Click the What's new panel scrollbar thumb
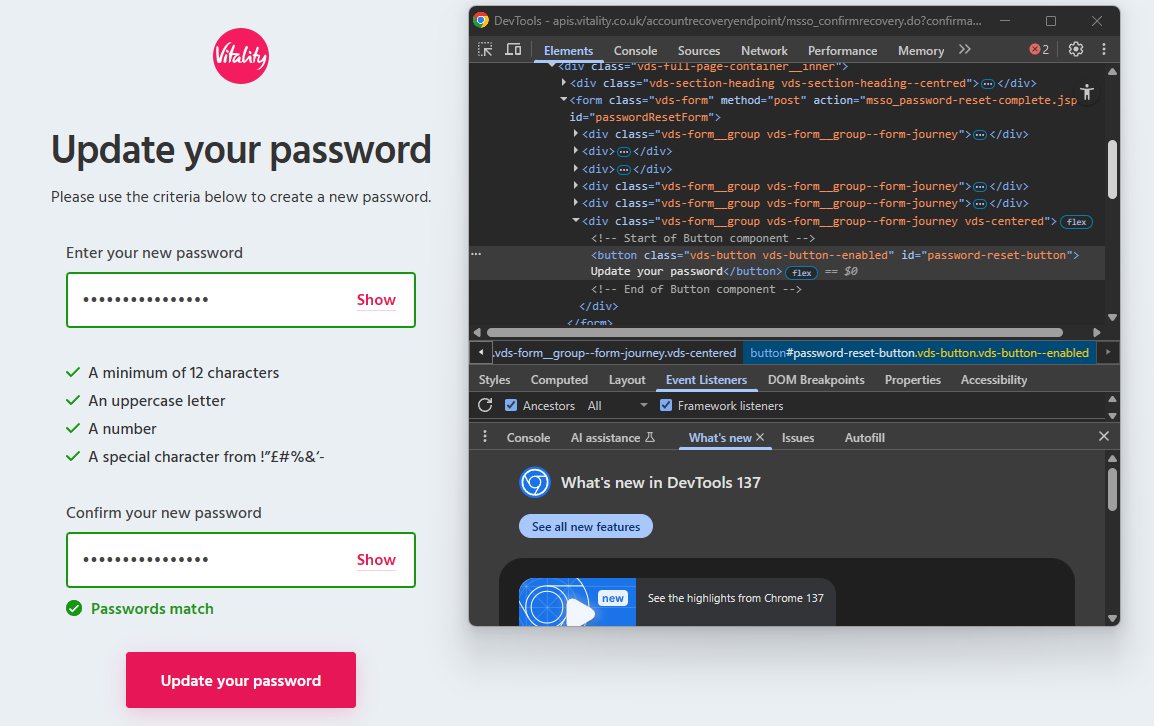Viewport: 1154px width, 726px height. point(1112,489)
